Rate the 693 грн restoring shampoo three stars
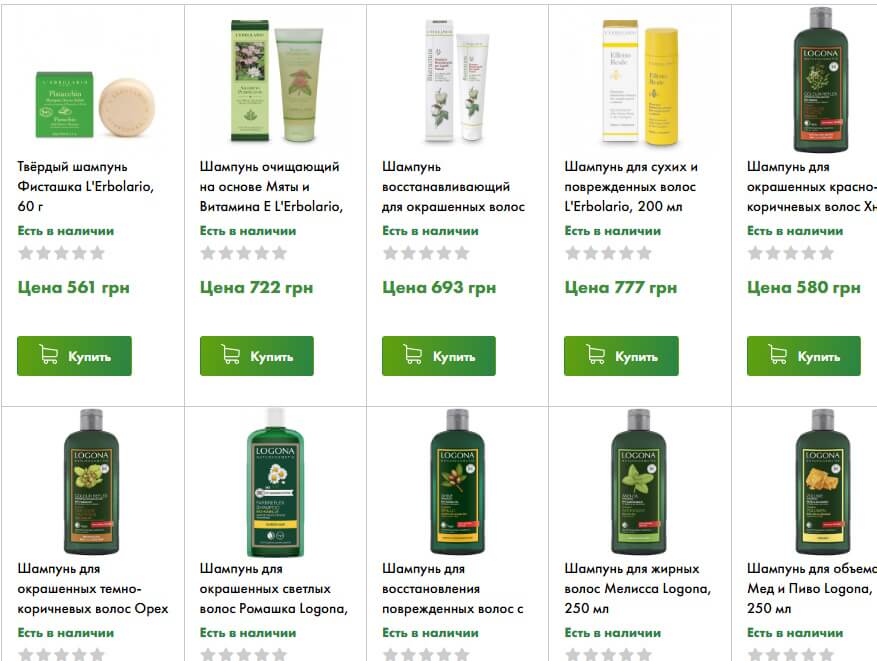877x661 pixels. coord(426,253)
